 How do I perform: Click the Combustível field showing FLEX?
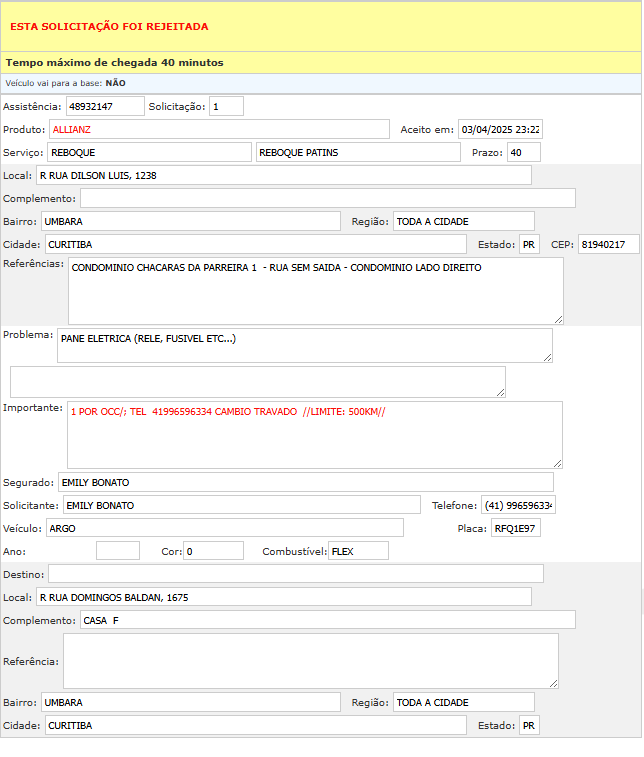(358, 550)
